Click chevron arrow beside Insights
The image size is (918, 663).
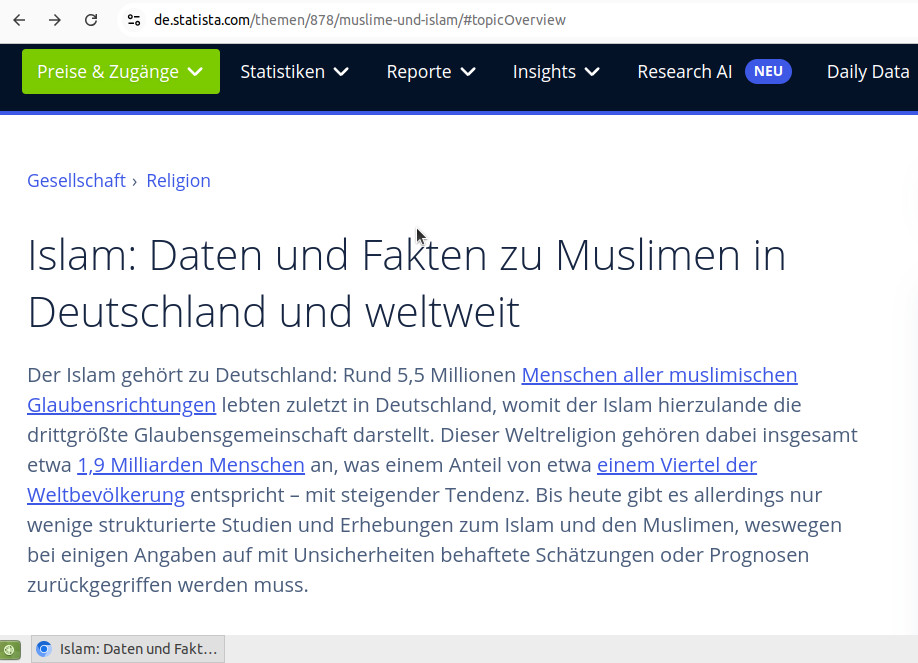click(592, 71)
